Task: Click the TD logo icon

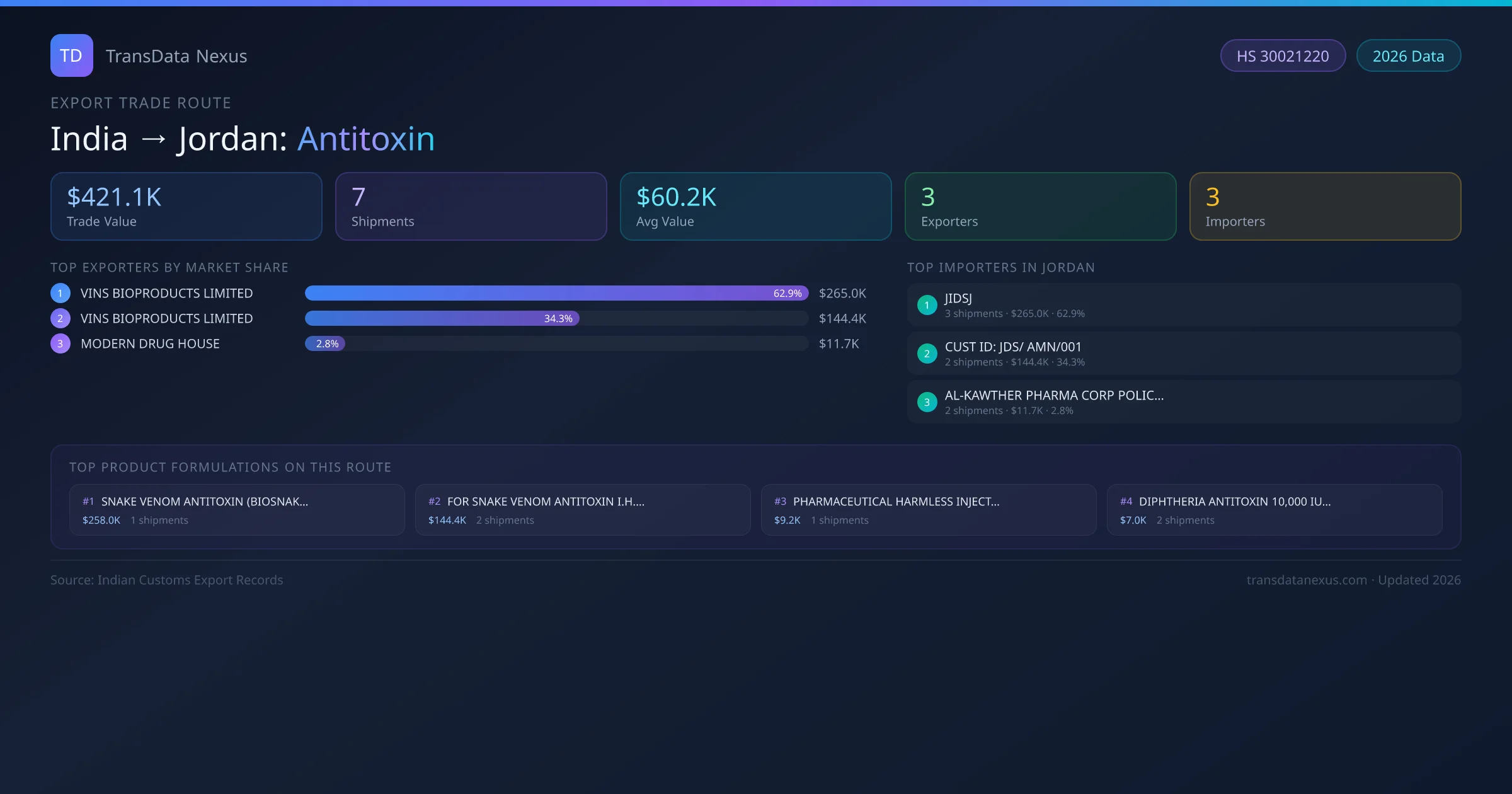Action: [71, 55]
